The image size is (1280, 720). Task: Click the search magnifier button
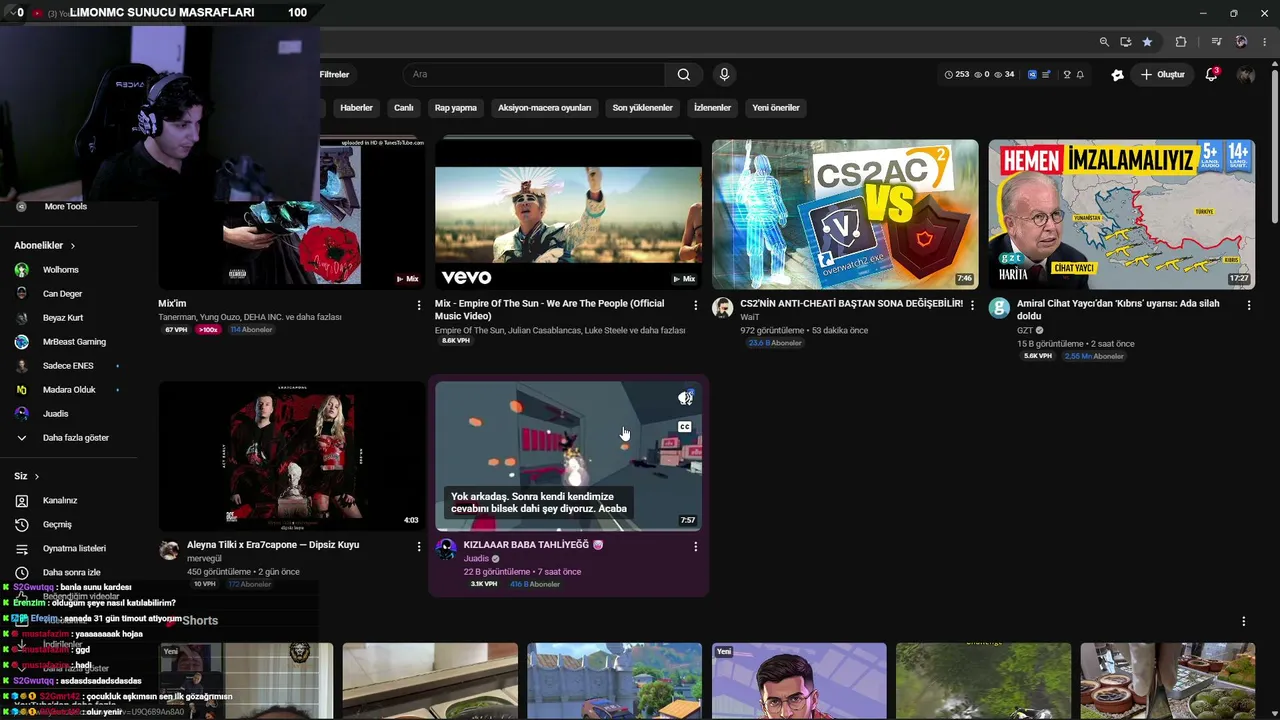tap(684, 74)
